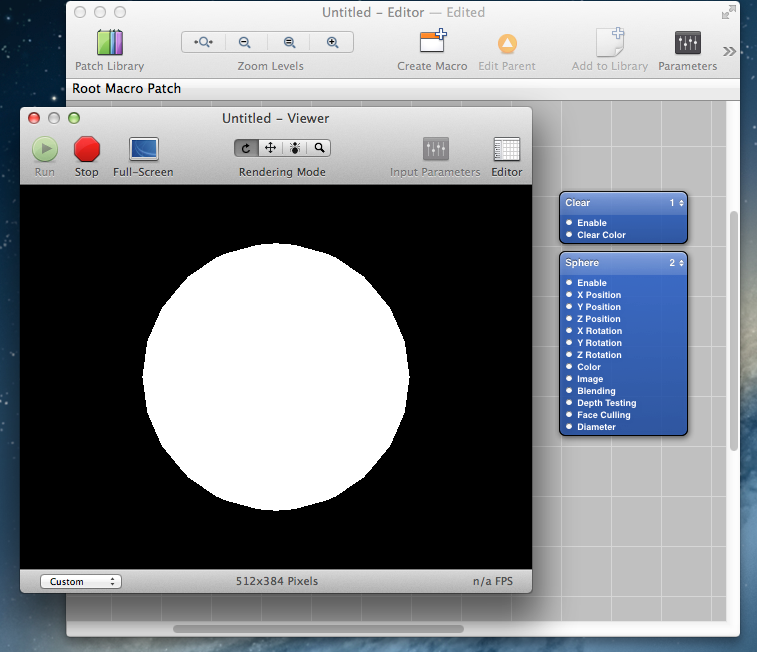
Task: Stop the composition in Viewer
Action: click(x=87, y=149)
